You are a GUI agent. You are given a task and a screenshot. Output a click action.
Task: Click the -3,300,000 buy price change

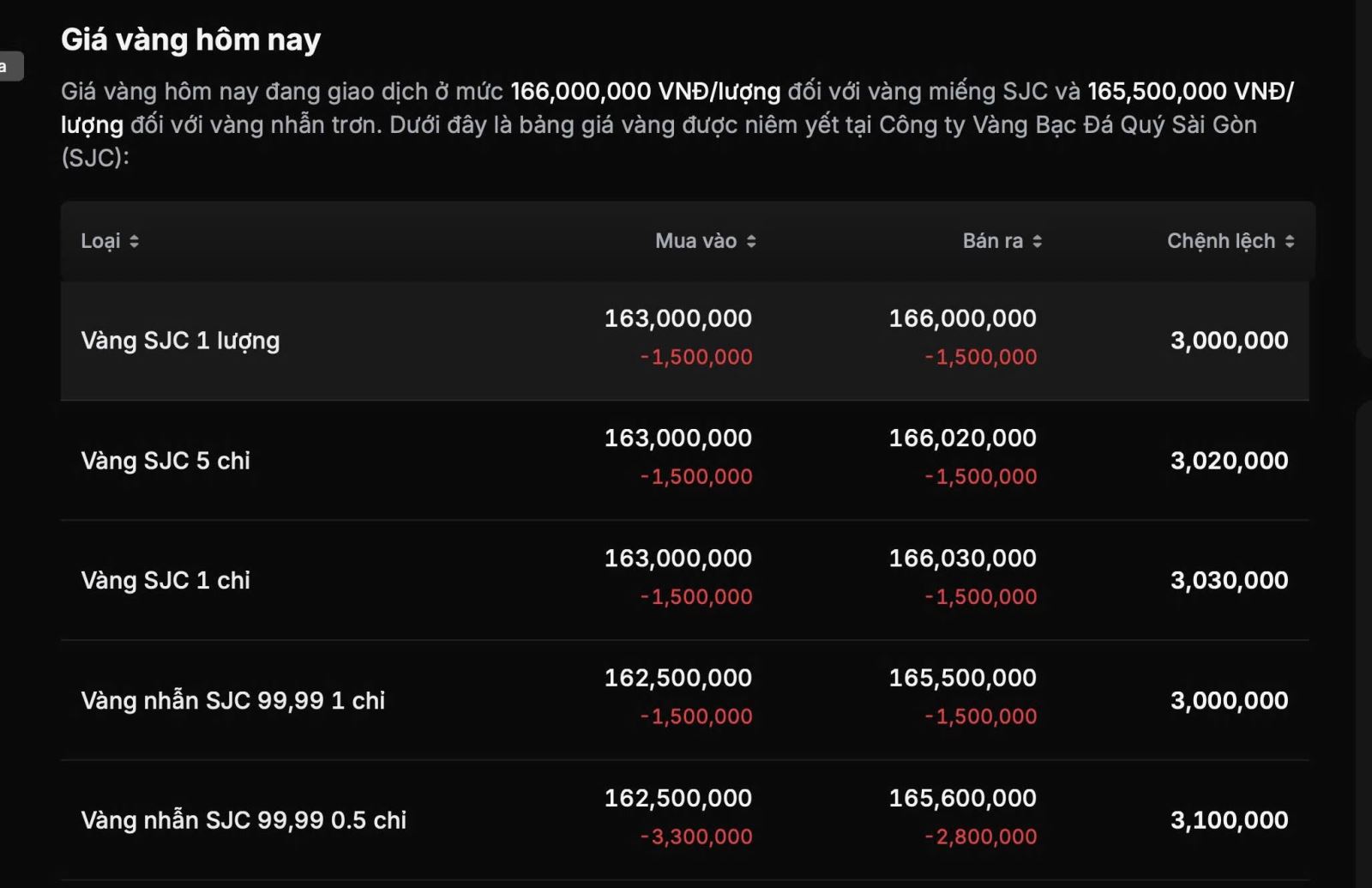696,837
